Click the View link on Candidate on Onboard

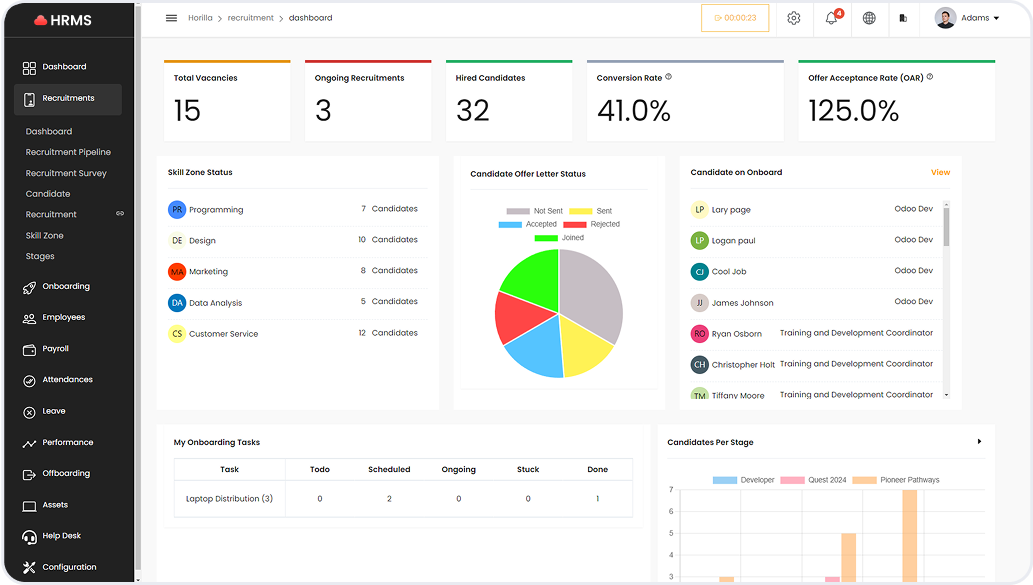(940, 172)
